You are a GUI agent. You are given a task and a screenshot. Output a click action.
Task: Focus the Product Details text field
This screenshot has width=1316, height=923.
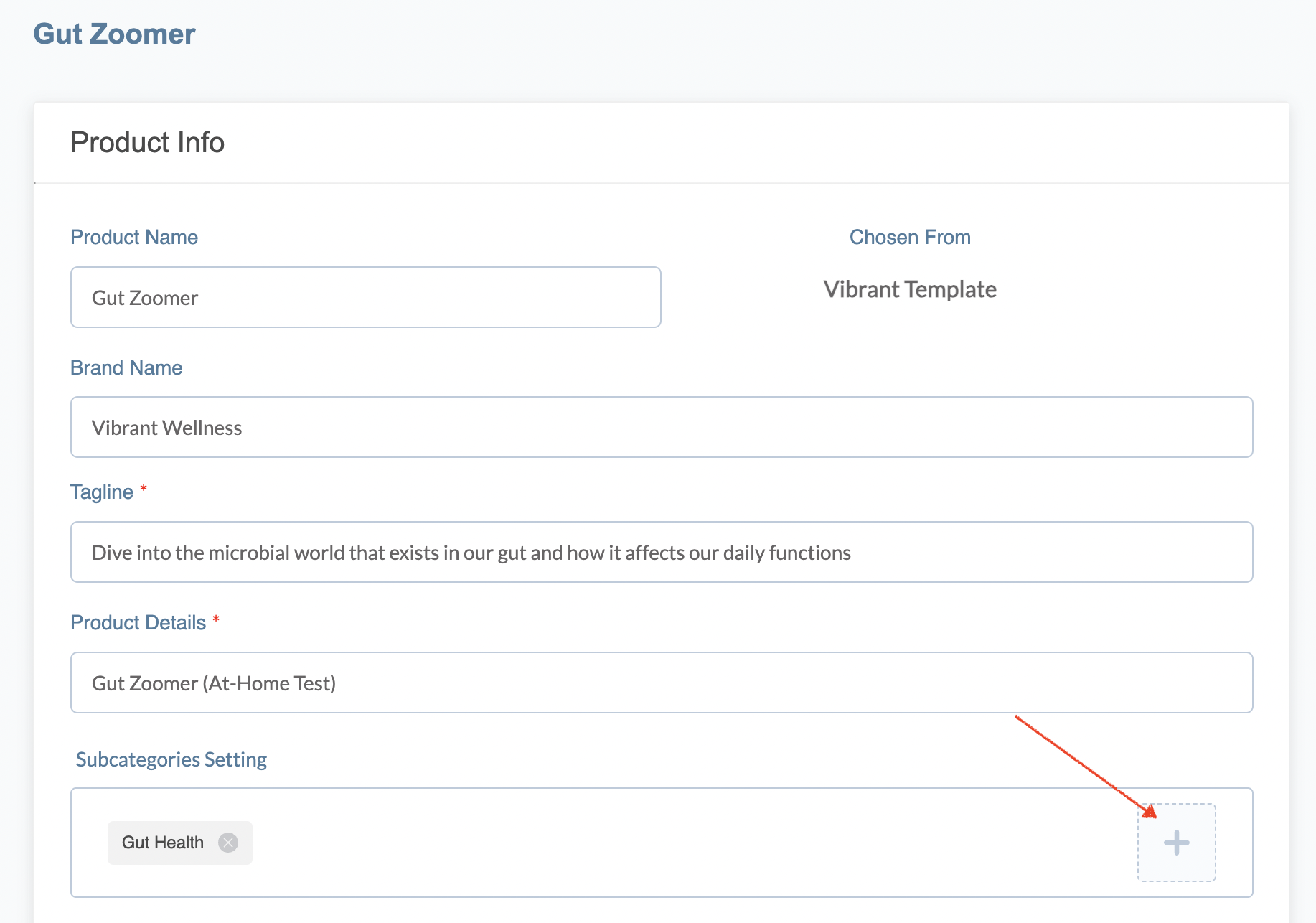coord(662,683)
